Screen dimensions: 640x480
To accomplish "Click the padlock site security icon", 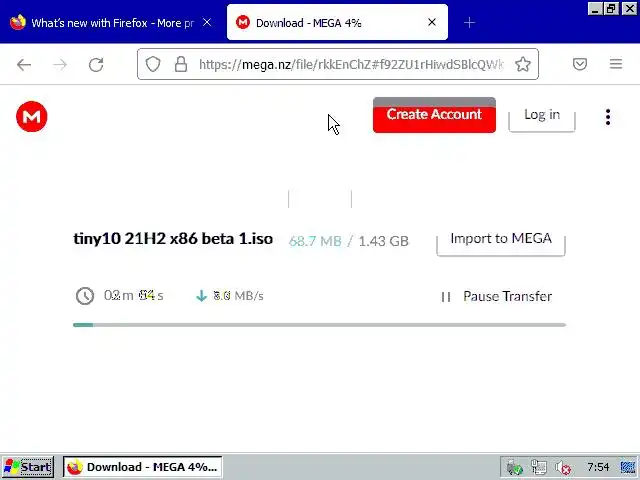I will 181,64.
